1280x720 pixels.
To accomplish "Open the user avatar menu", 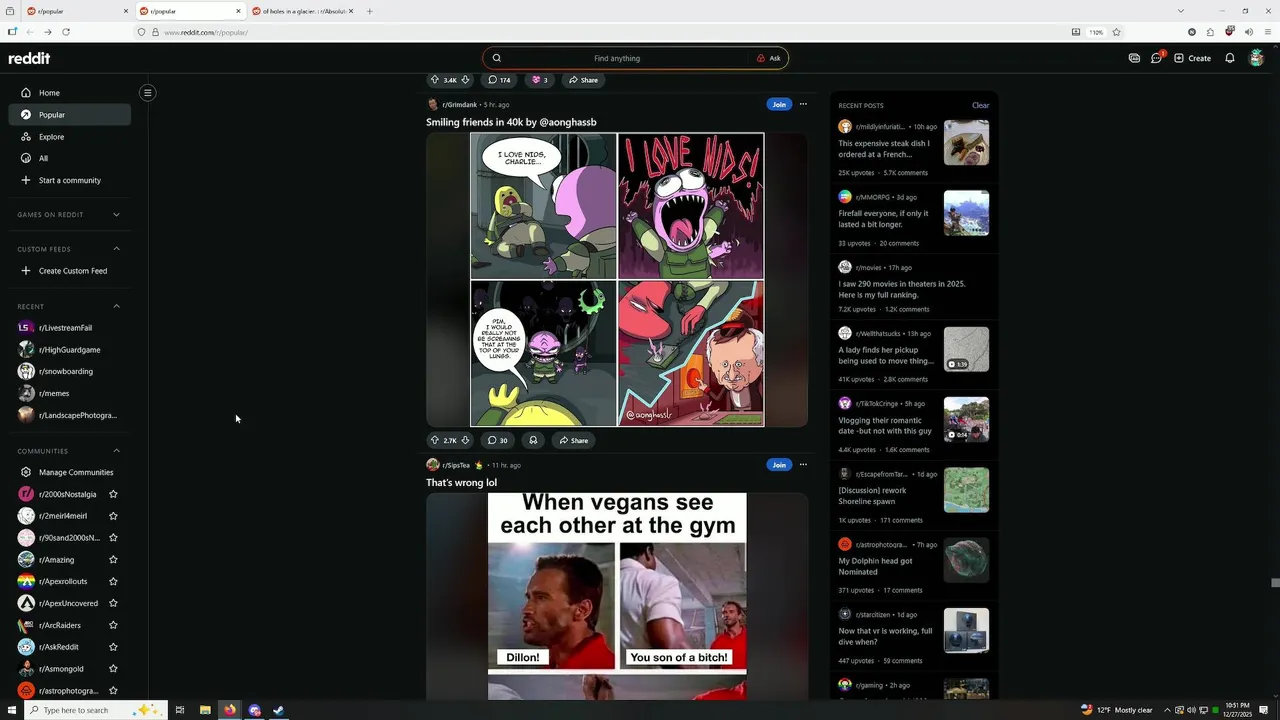I will coord(1257,58).
